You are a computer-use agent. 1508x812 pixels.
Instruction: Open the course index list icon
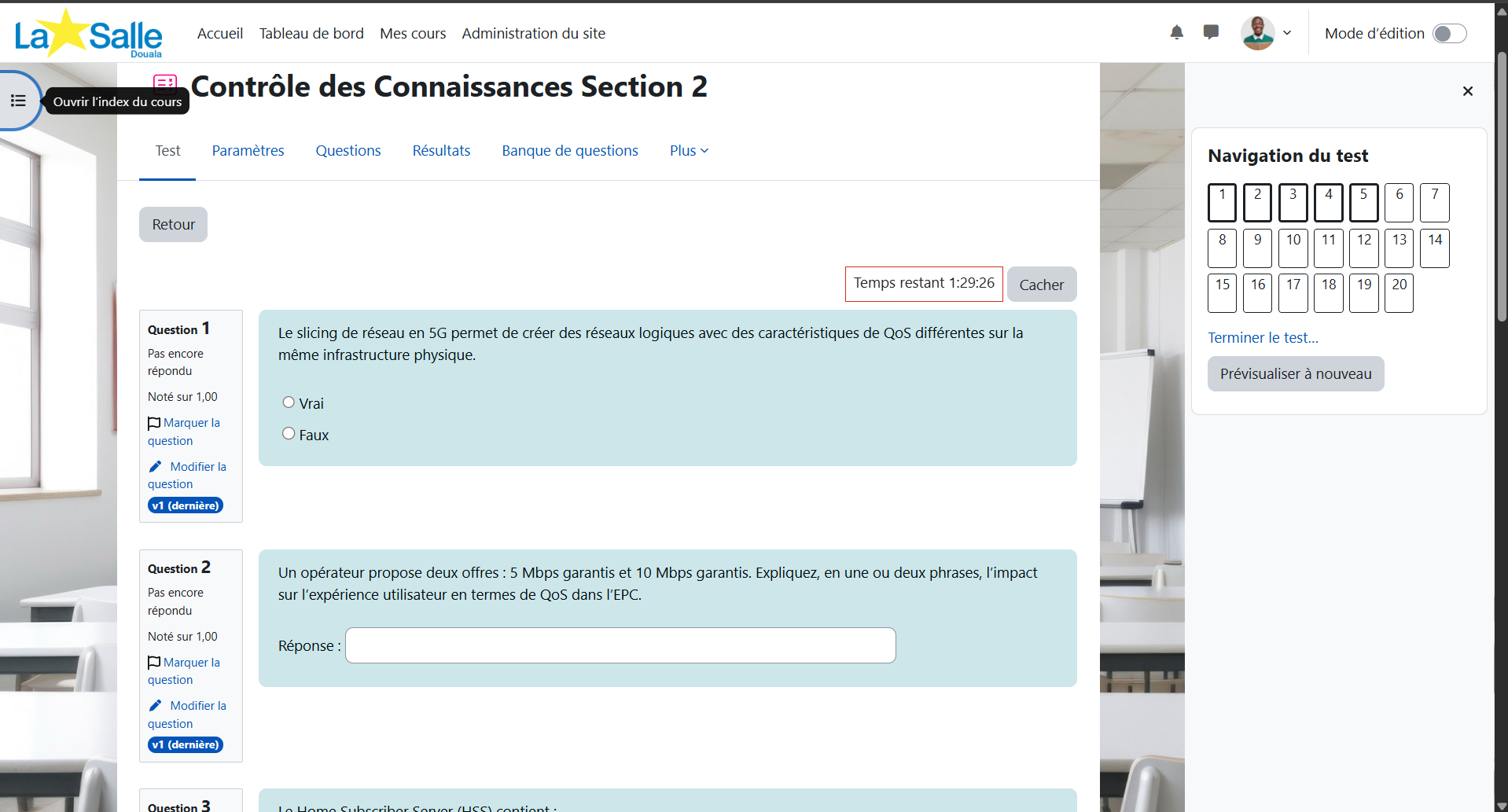tap(18, 101)
